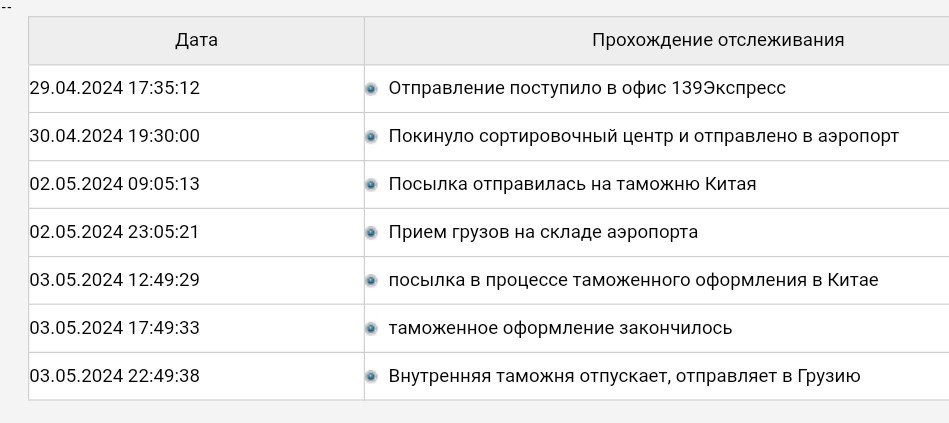The width and height of the screenshot is (949, 423).
Task: Select date cell 02.05.2024 23:05:21
Action: tap(196, 232)
